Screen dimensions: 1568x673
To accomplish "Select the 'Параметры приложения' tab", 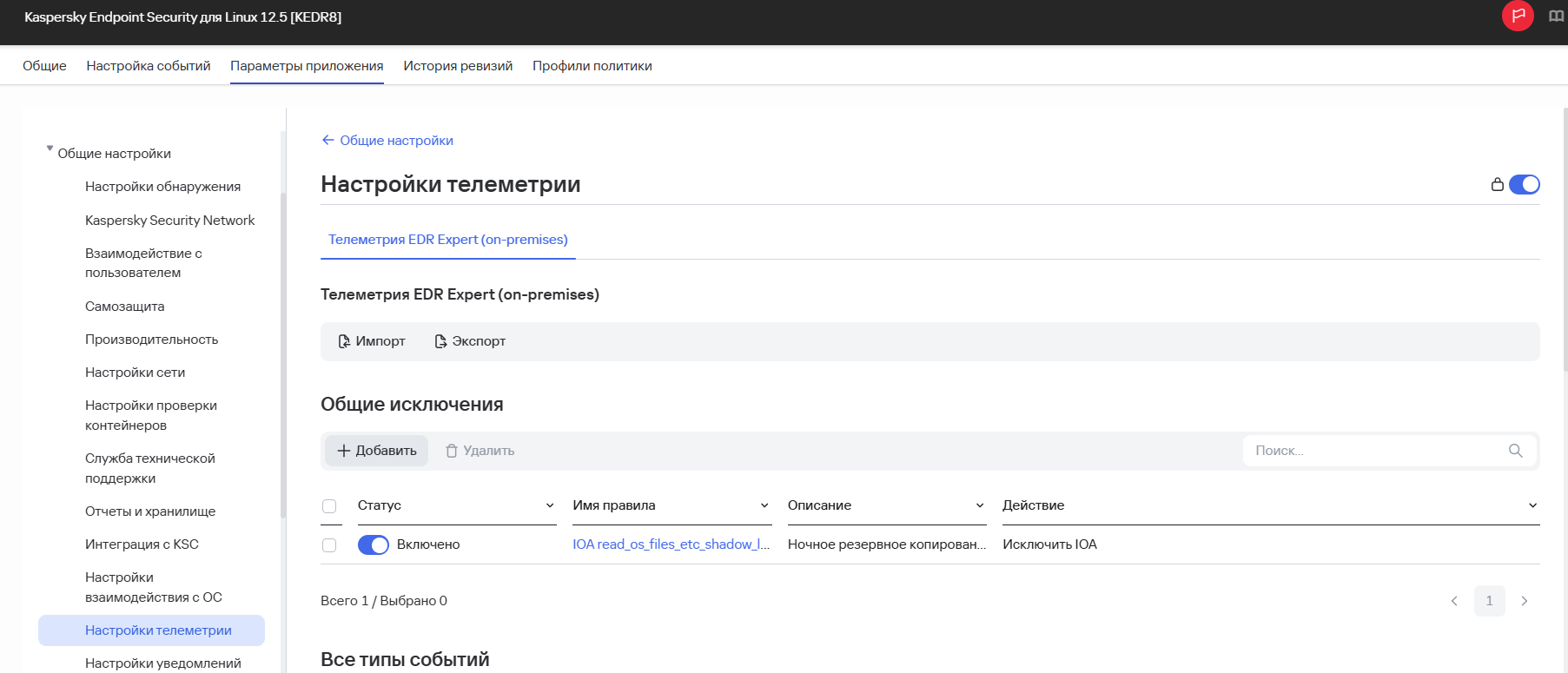I will 307,66.
